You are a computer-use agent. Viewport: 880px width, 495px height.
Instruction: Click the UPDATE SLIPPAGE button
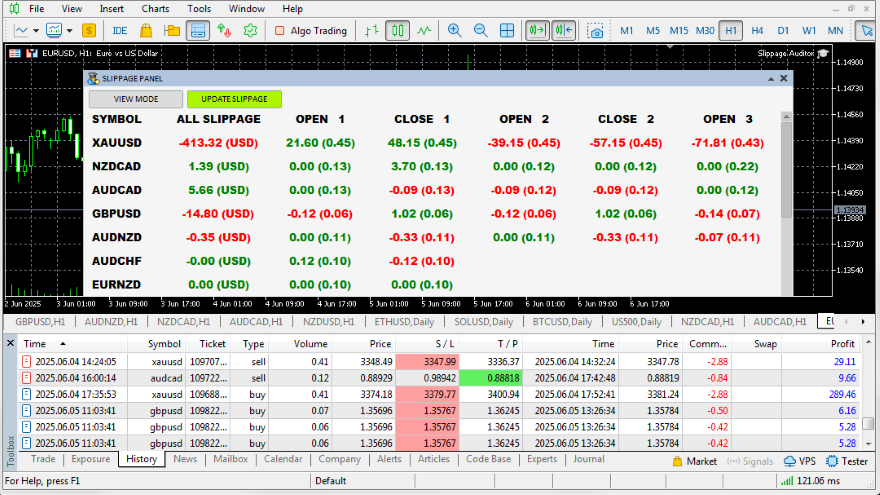click(x=235, y=99)
